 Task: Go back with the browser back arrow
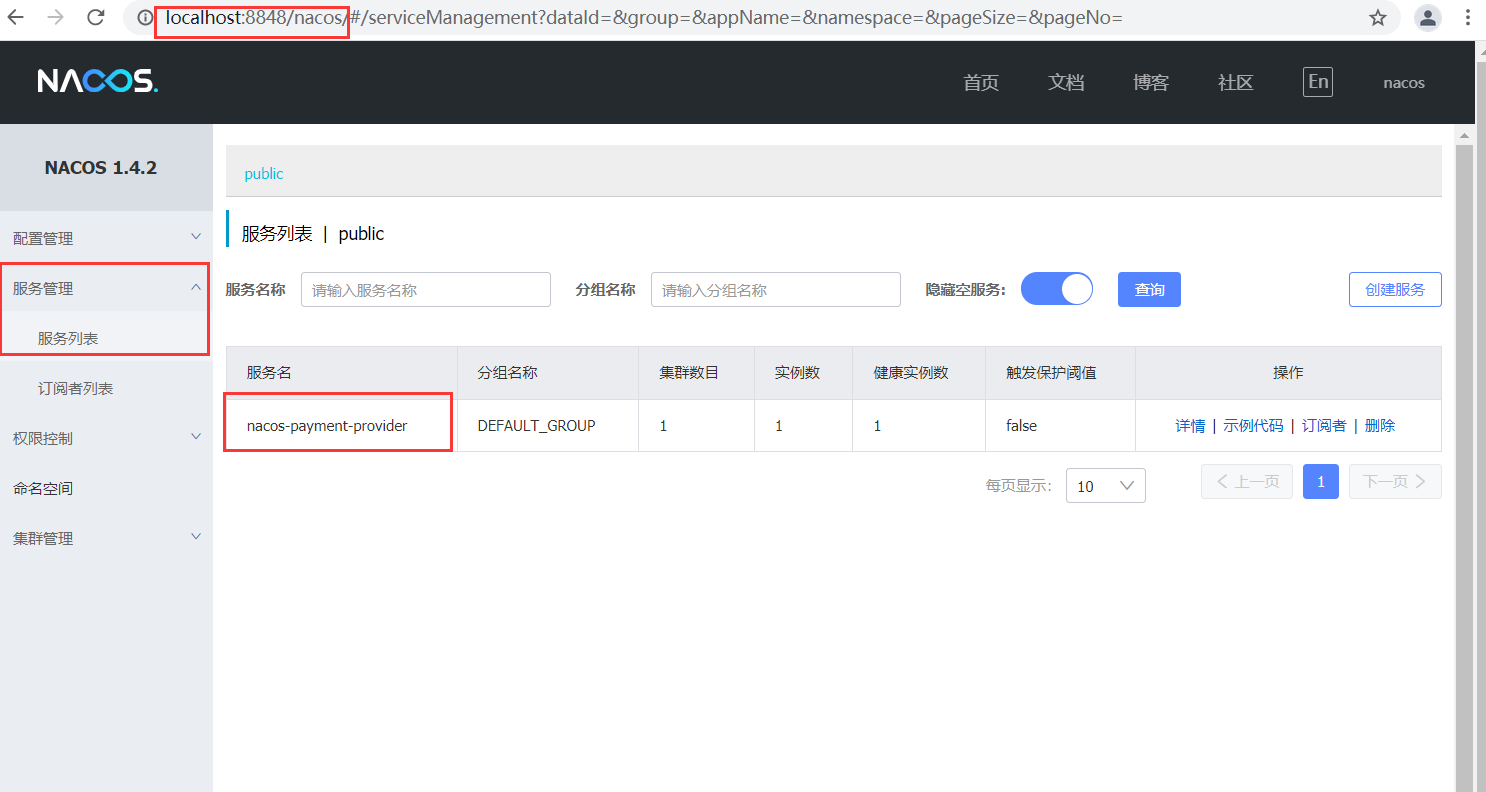pos(17,17)
